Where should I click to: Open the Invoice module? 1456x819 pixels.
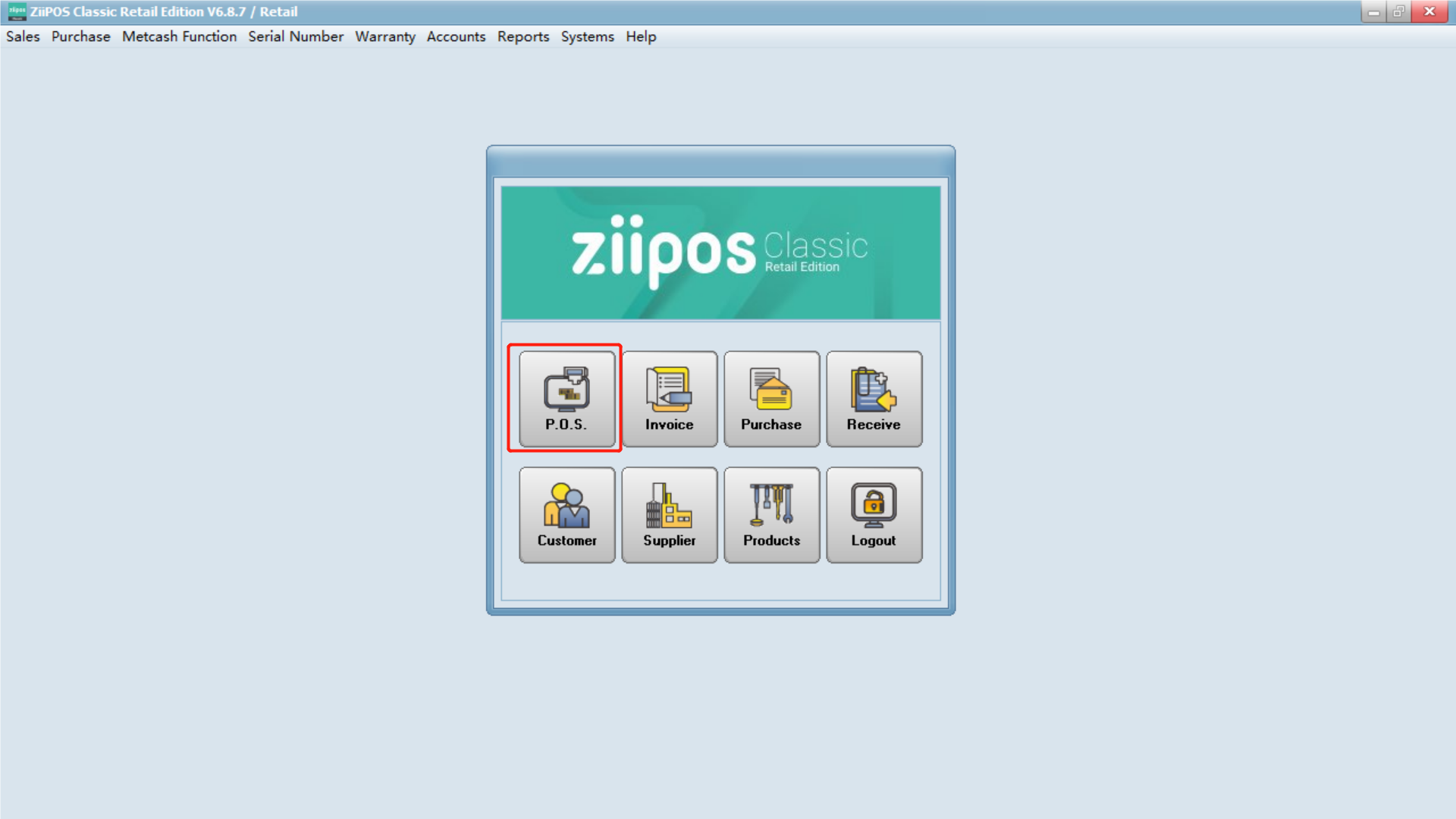[669, 400]
